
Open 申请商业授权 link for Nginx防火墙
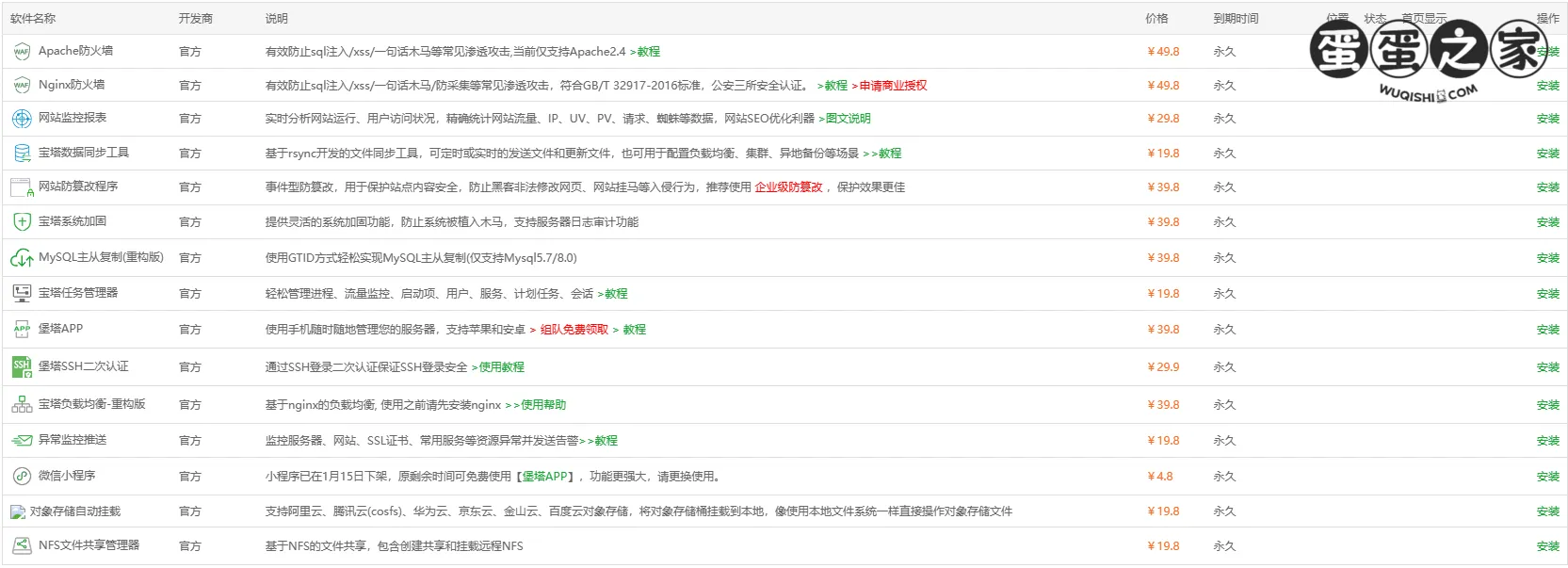coord(893,86)
